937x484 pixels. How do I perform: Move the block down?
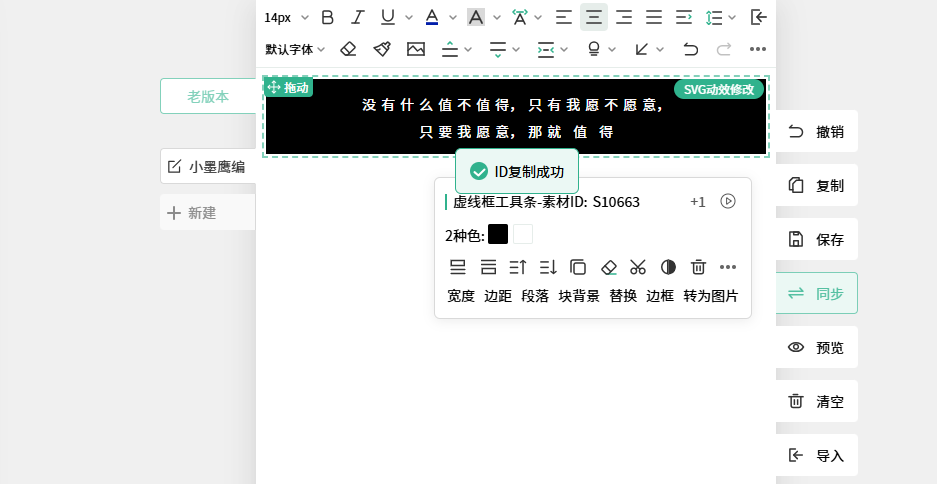tap(548, 267)
